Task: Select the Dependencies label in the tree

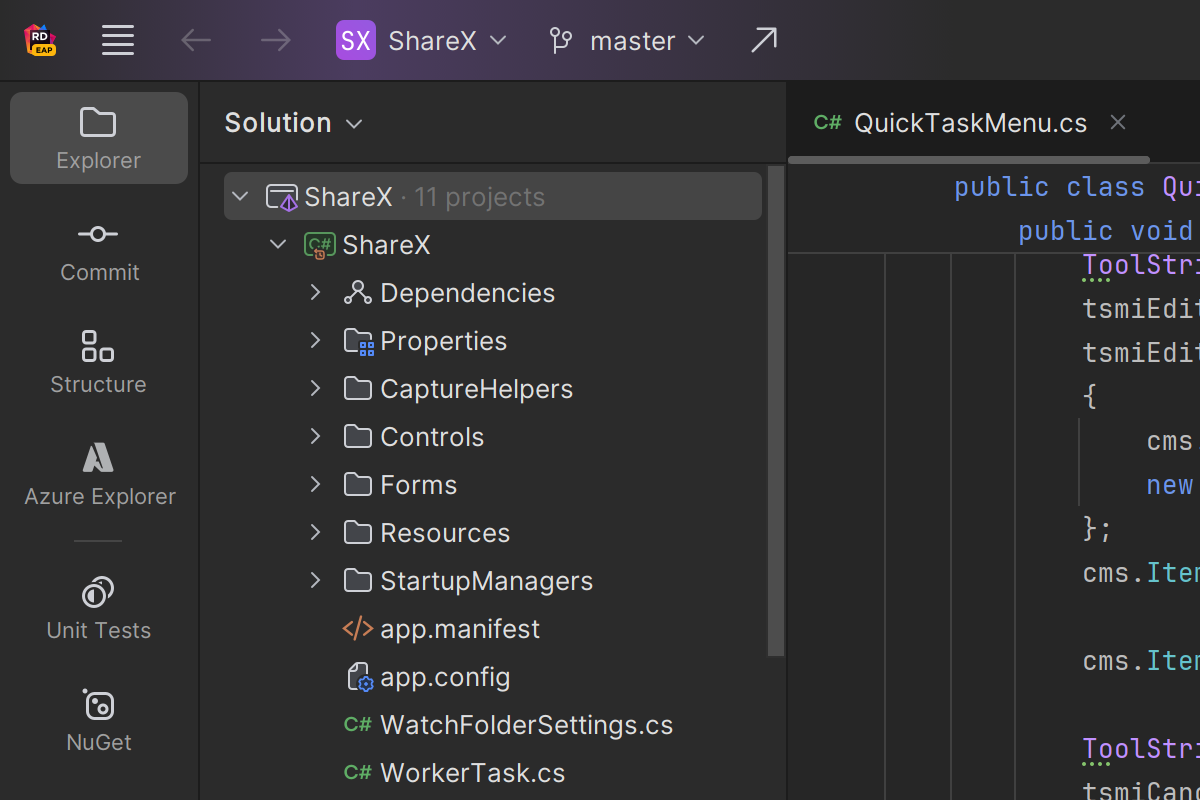Action: tap(468, 292)
